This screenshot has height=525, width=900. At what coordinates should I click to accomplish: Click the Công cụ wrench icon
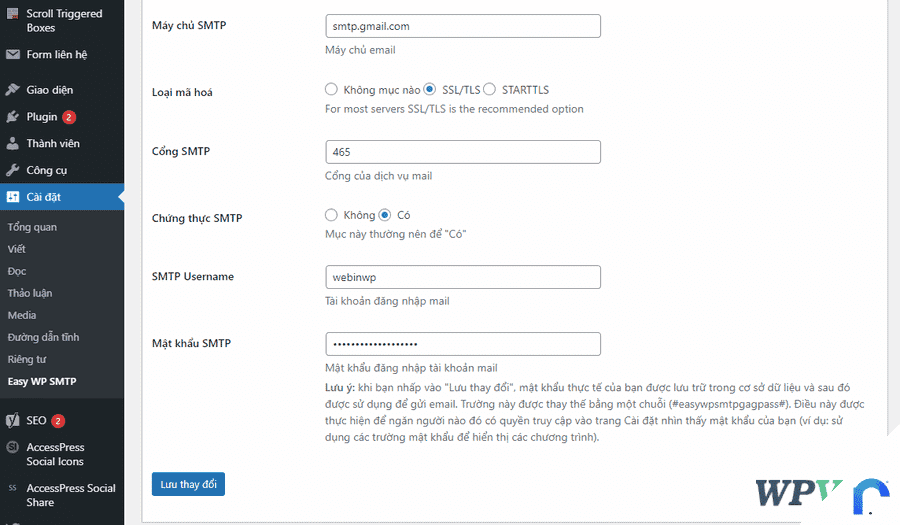(13, 170)
